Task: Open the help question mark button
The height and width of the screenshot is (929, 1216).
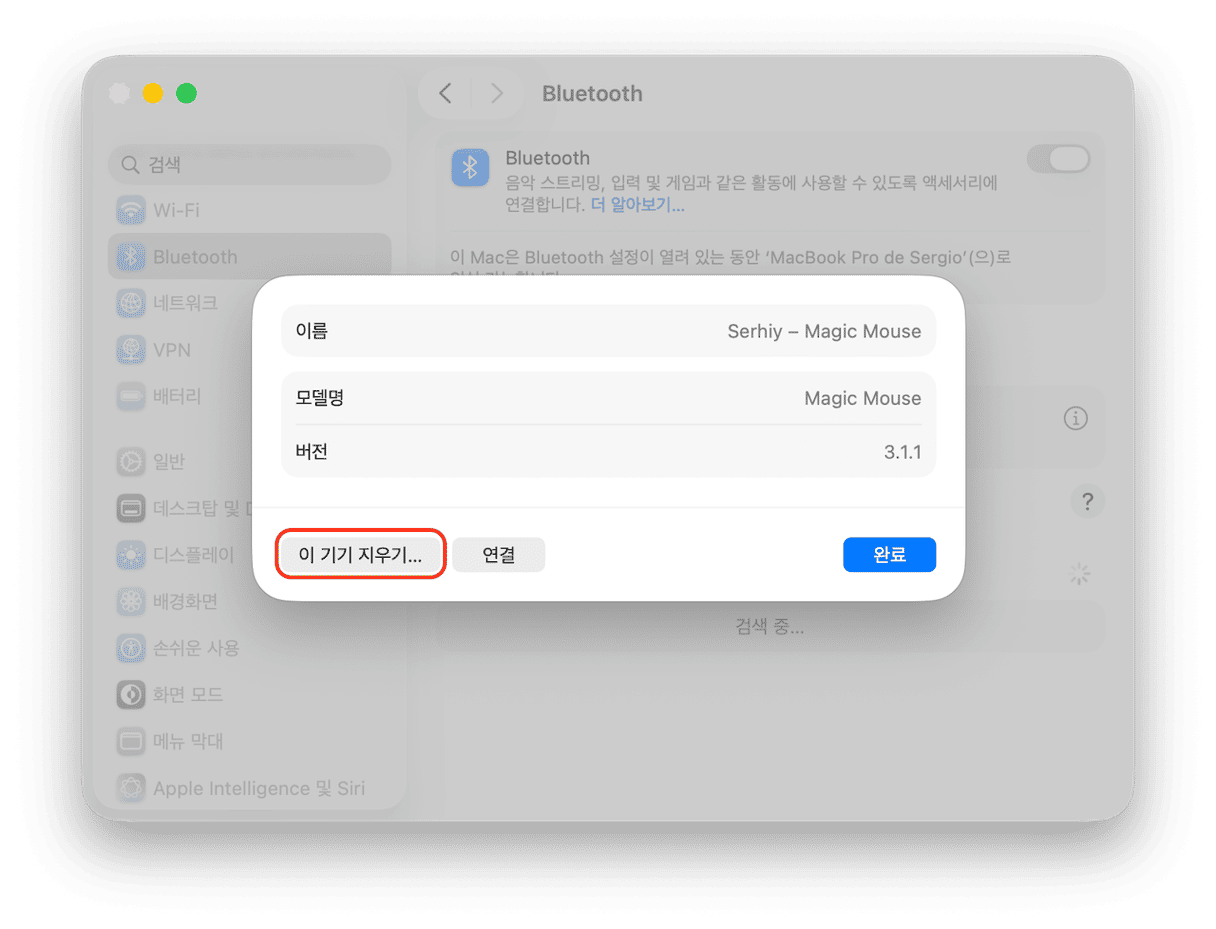Action: [x=1087, y=501]
